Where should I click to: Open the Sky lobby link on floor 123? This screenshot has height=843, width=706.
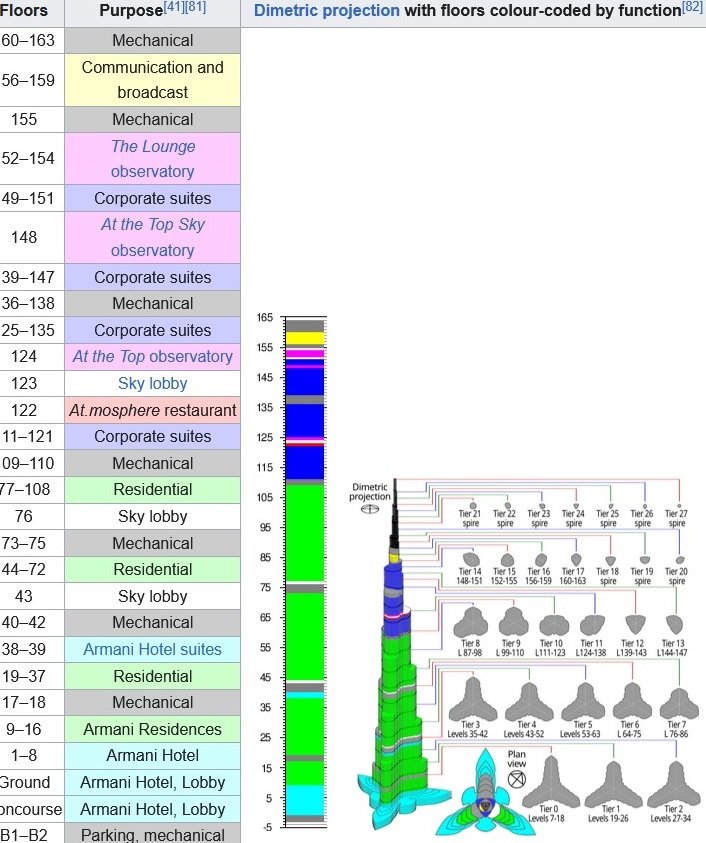tap(153, 383)
